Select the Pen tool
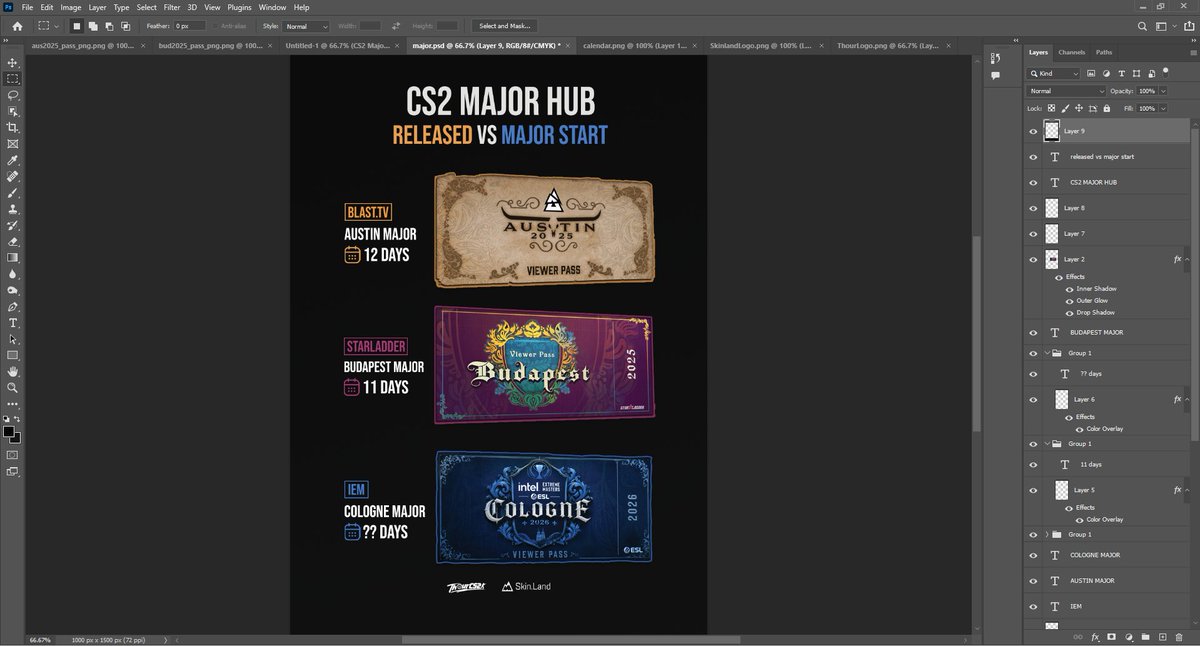Image resolution: width=1200 pixels, height=646 pixels. [13, 307]
